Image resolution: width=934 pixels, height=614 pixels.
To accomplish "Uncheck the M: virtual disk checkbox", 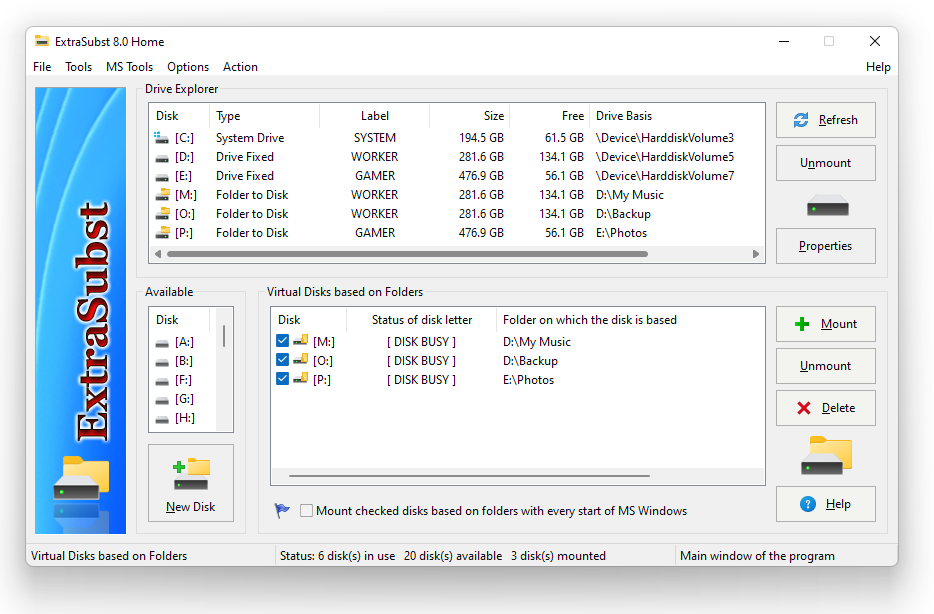I will point(282,341).
